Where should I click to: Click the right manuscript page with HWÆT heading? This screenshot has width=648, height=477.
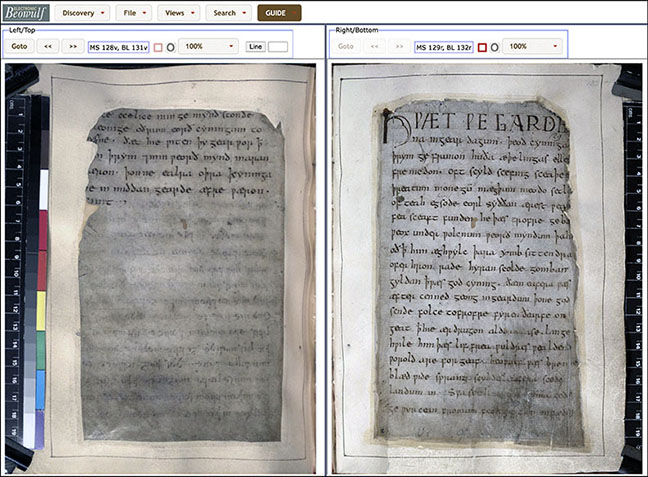[x=487, y=269]
